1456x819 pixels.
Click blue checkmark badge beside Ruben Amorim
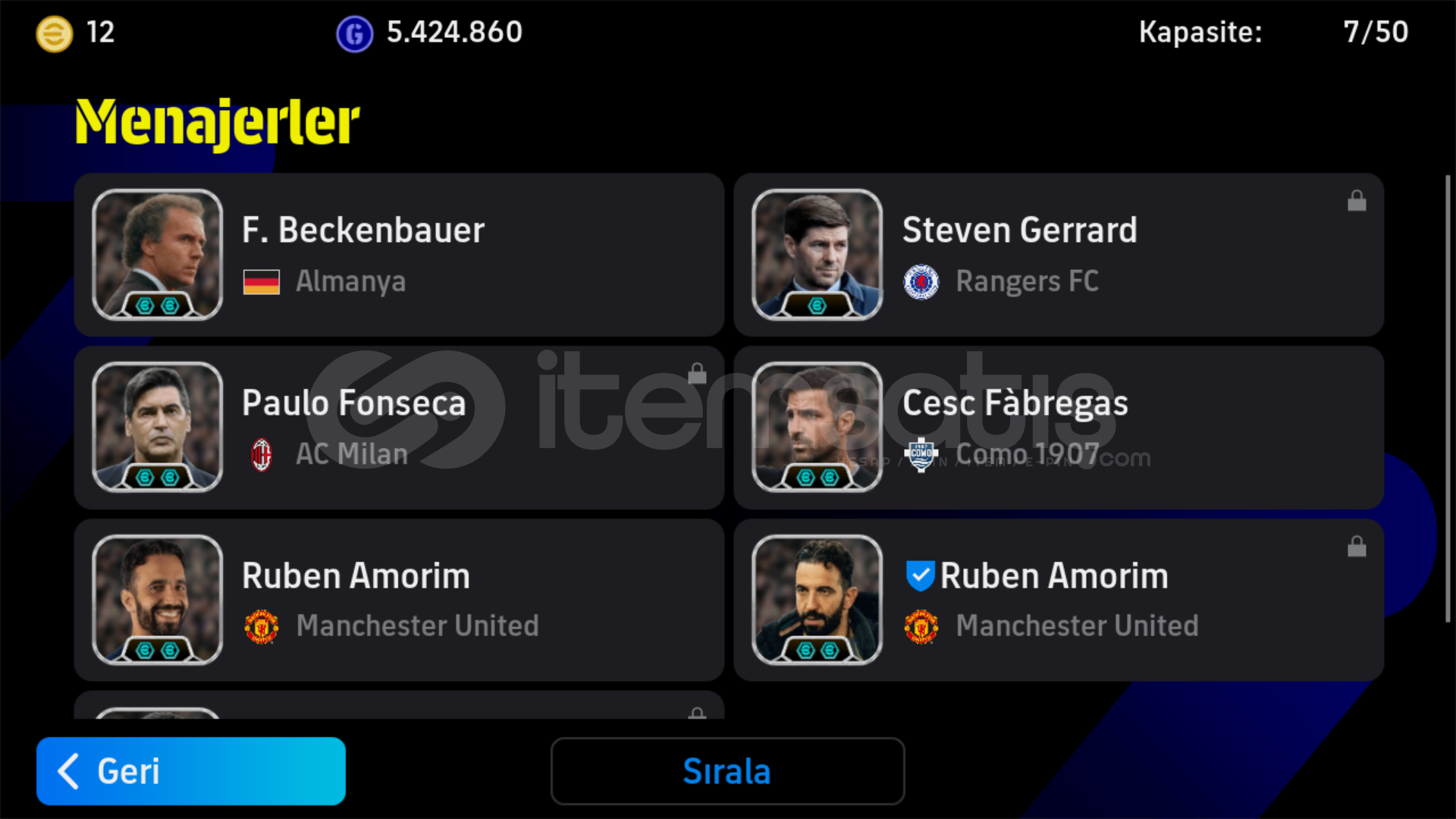920,576
